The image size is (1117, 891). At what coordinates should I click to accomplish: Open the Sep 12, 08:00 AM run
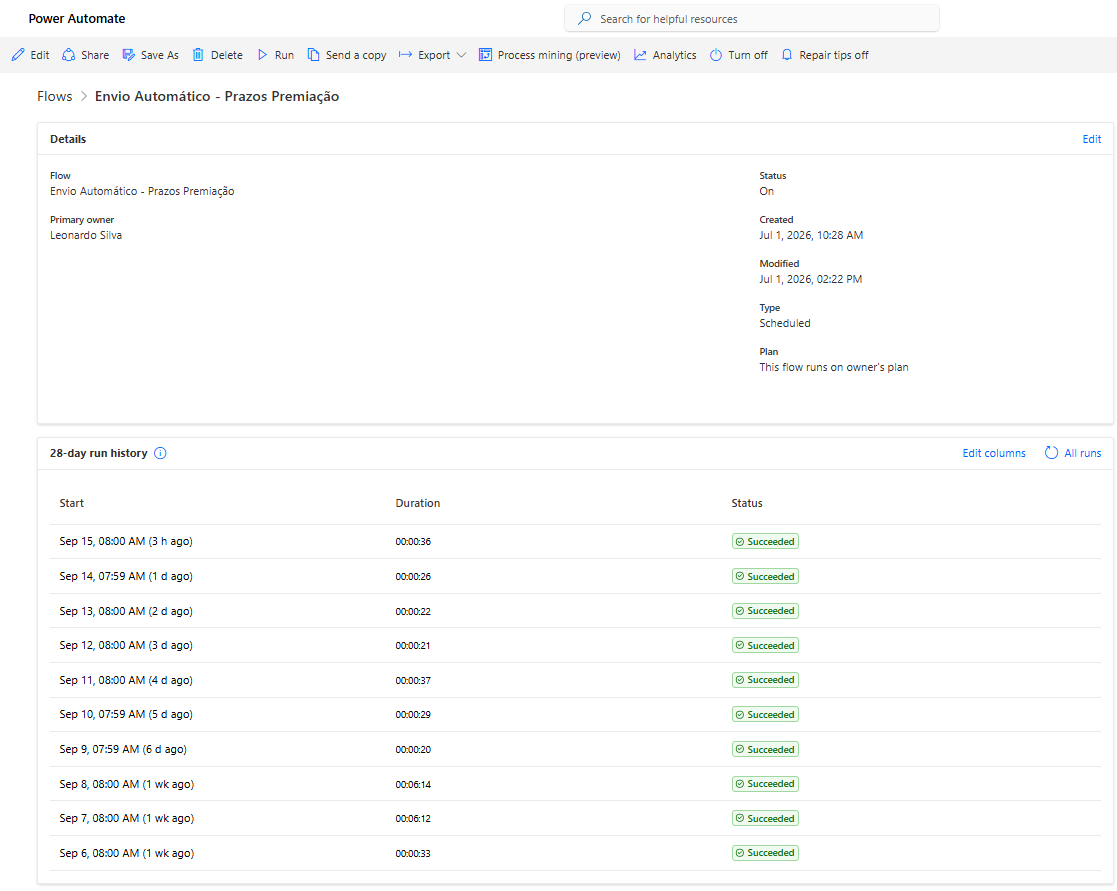126,645
